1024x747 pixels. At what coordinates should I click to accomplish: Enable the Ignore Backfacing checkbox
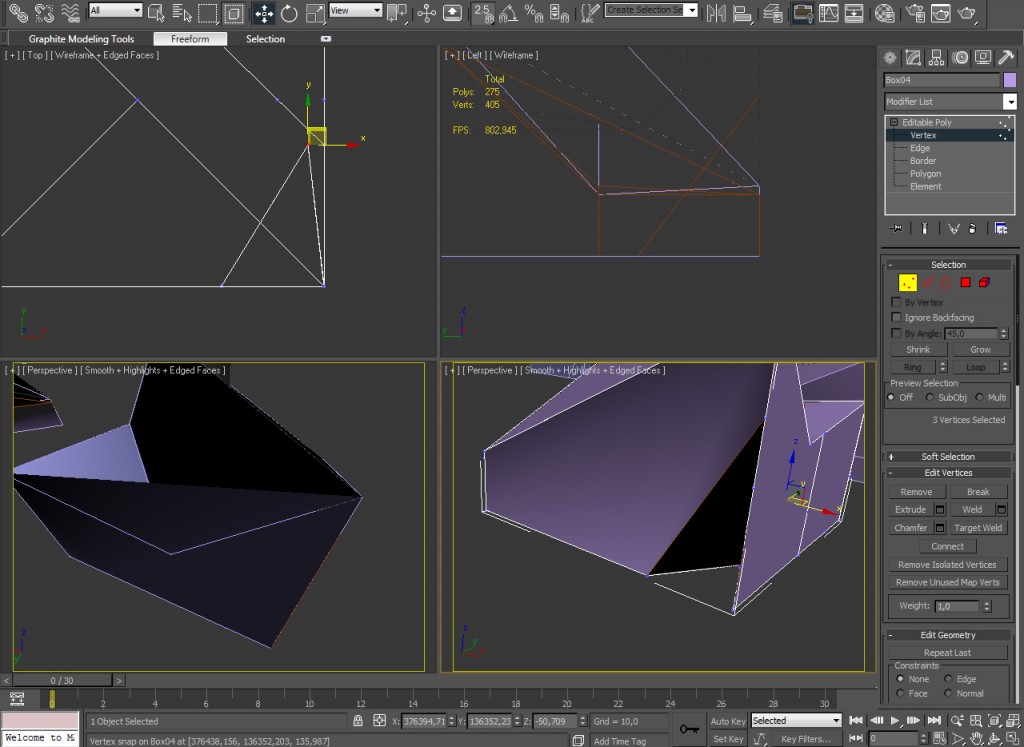(896, 317)
